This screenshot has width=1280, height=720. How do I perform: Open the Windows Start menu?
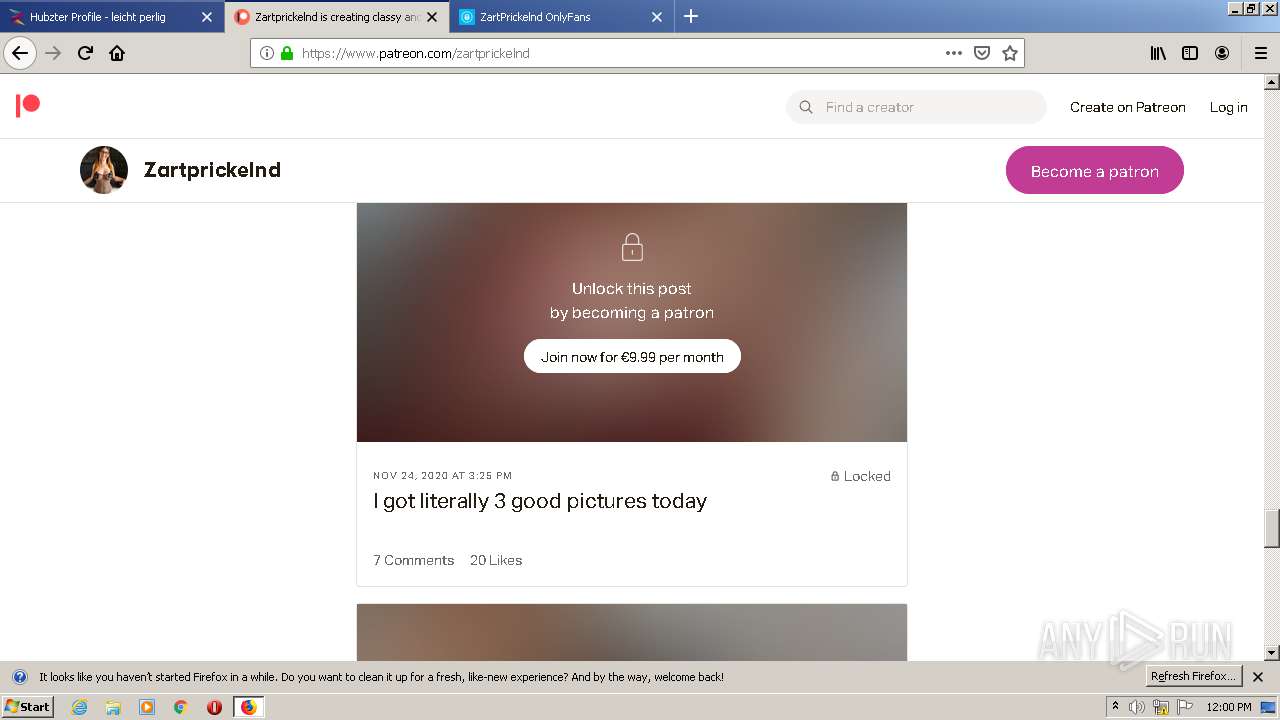point(28,707)
